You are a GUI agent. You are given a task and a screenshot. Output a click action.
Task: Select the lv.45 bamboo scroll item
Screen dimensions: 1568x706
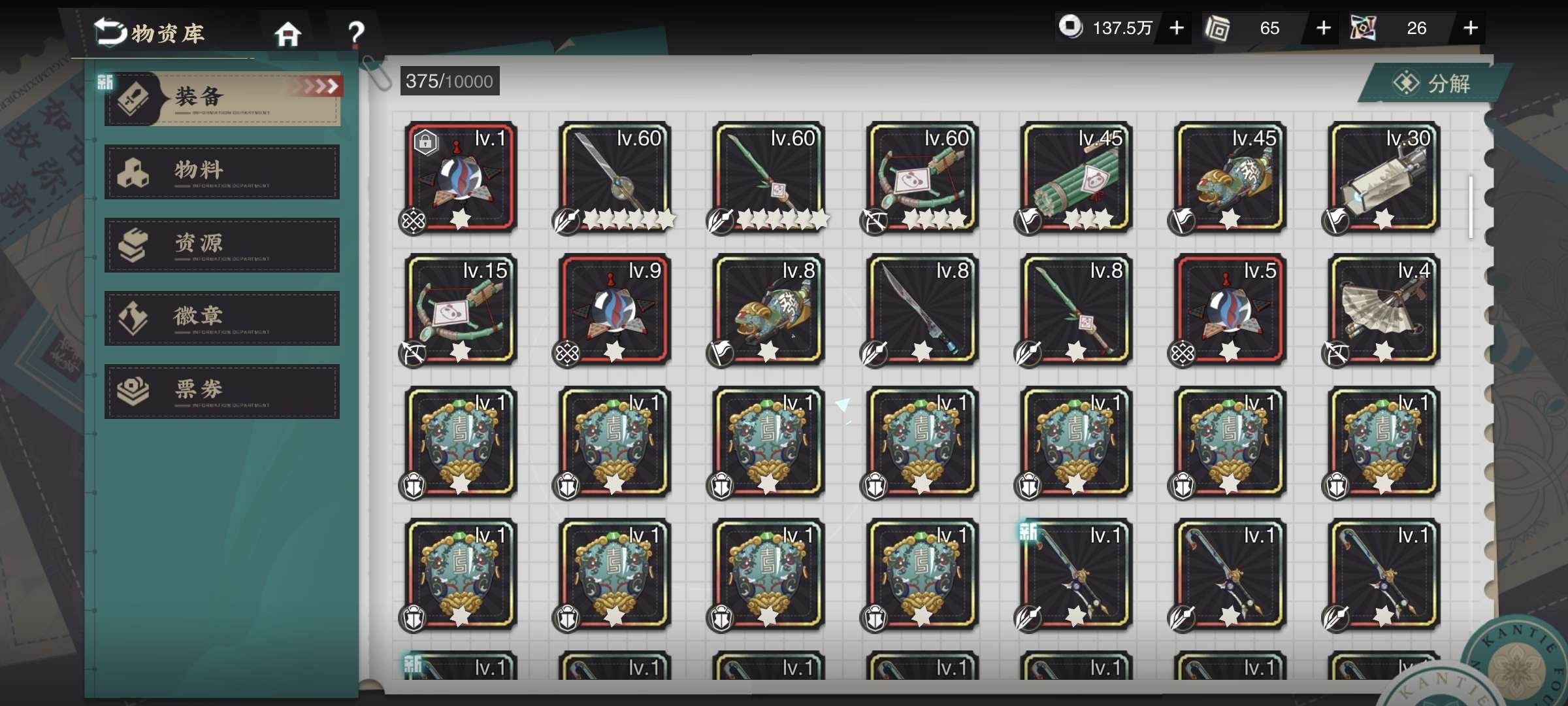(x=1076, y=177)
